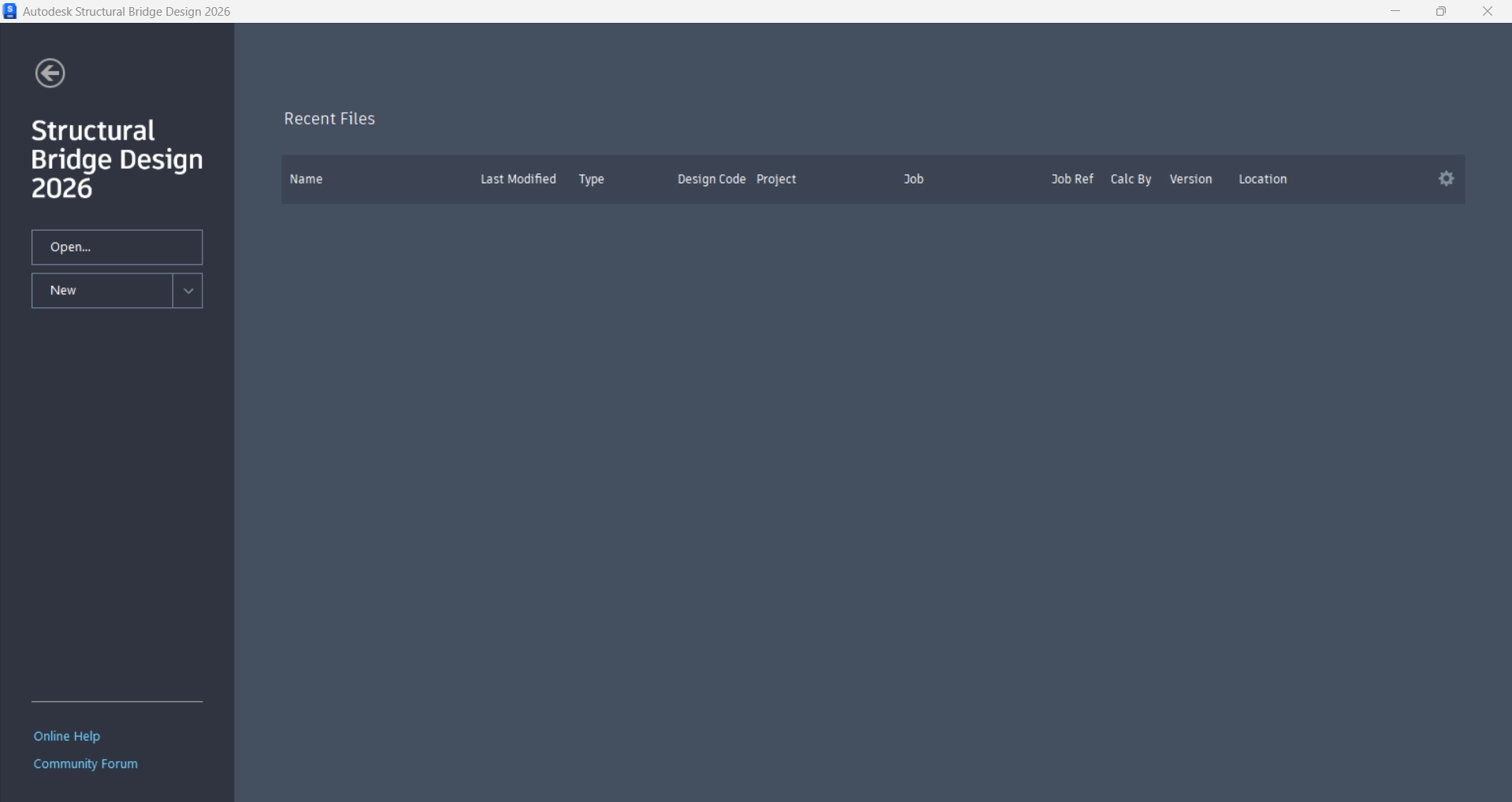This screenshot has width=1512, height=802.
Task: Click the Location column header
Action: [1262, 179]
